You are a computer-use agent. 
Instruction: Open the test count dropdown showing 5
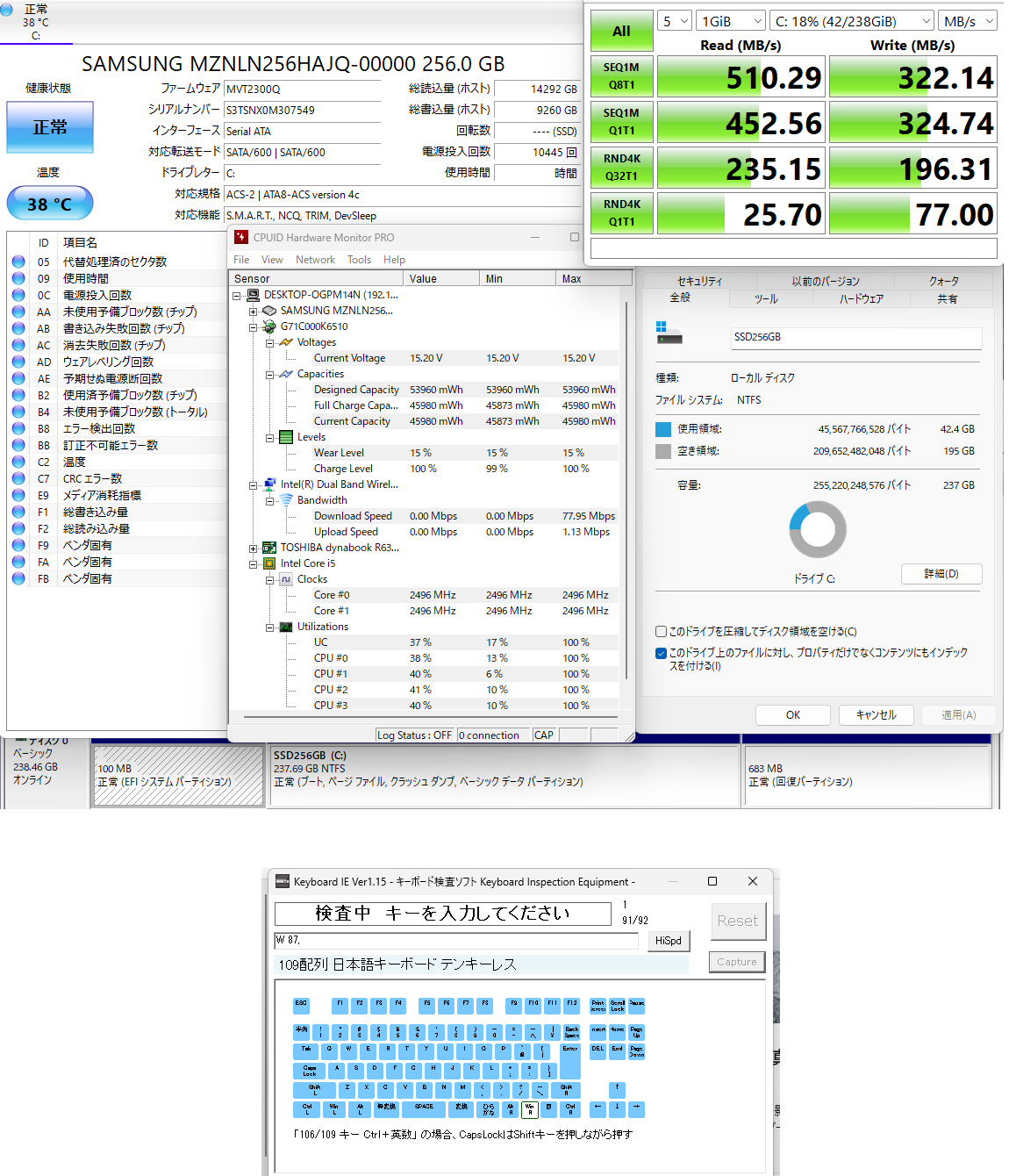[x=676, y=21]
